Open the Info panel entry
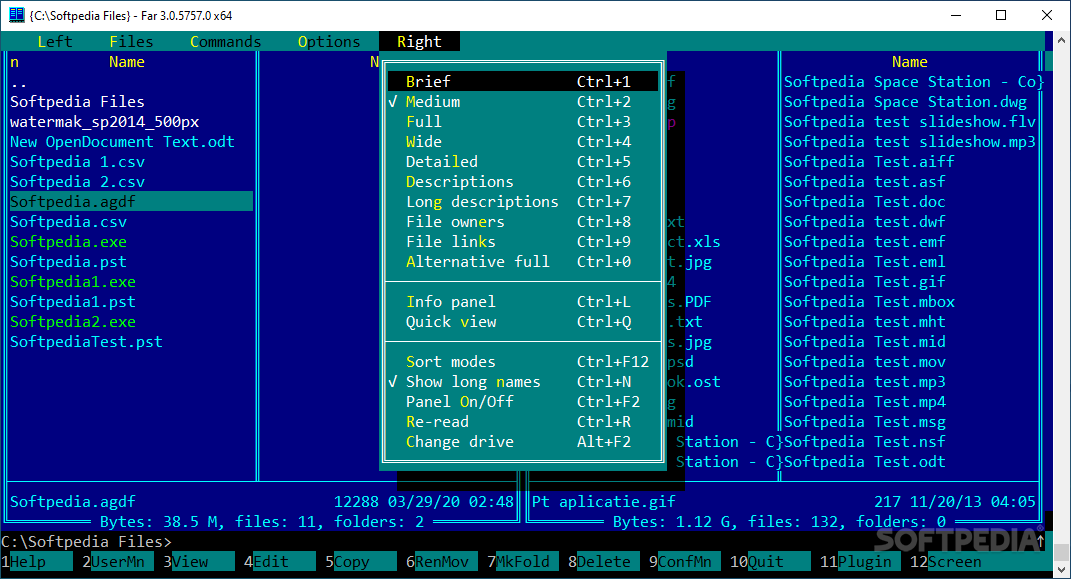Viewport: 1071px width, 579px height. tap(523, 302)
